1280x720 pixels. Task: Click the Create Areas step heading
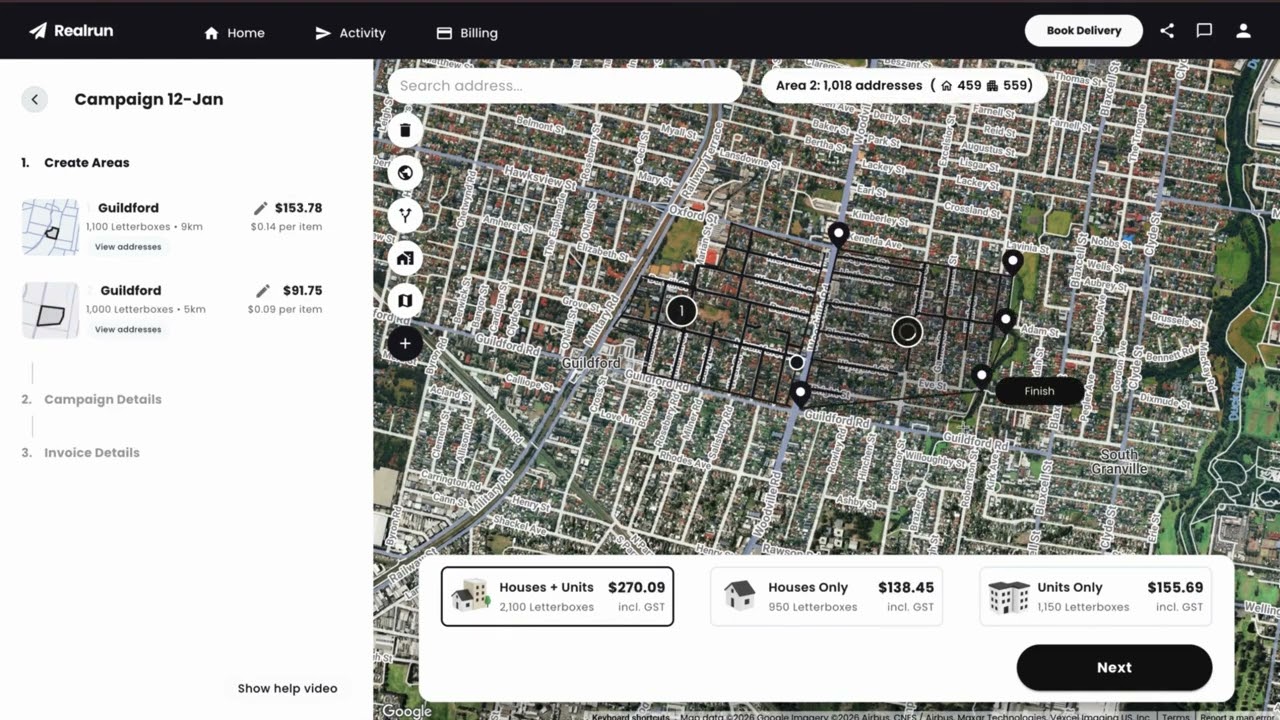[x=86, y=162]
